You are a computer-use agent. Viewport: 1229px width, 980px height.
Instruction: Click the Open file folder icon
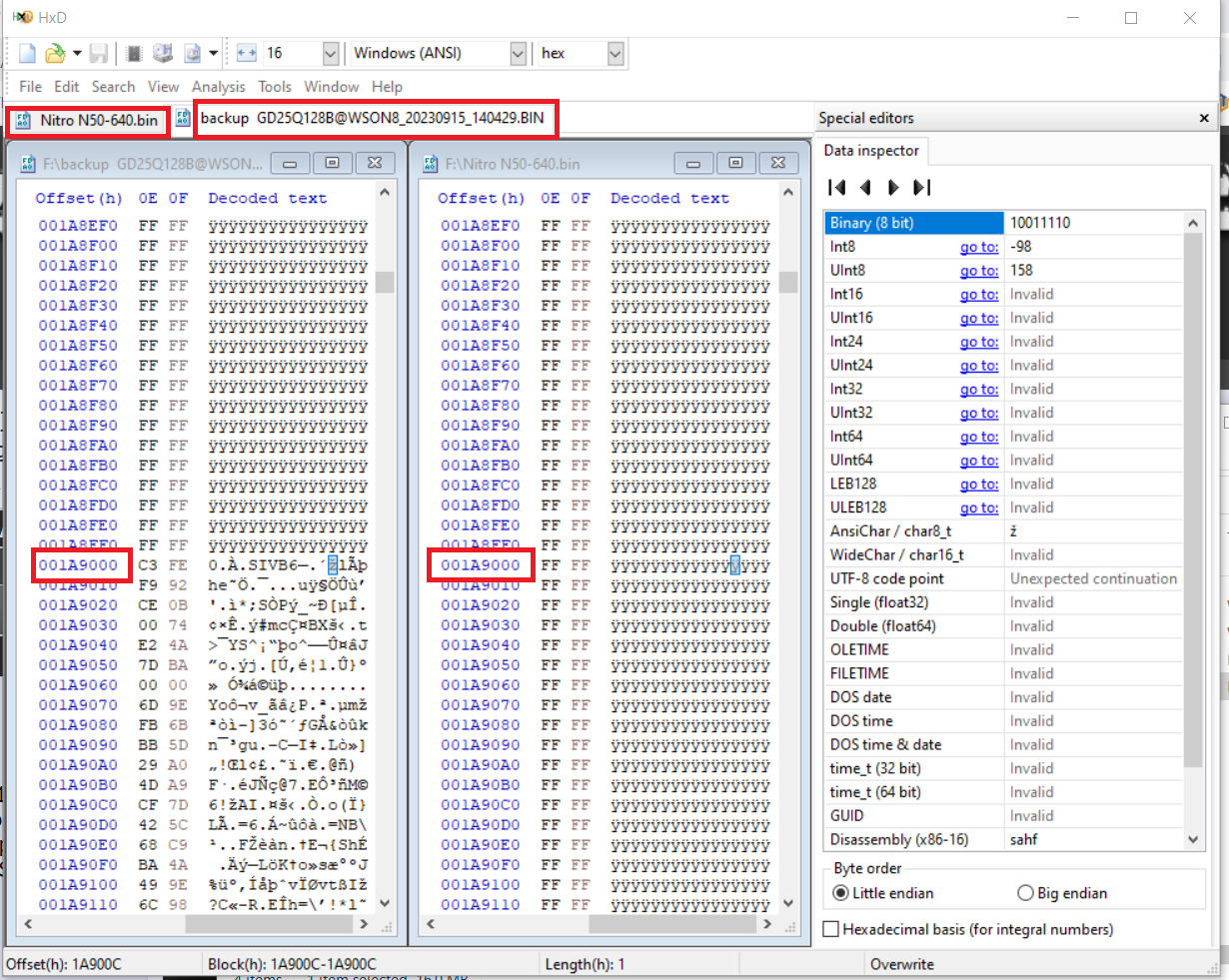point(55,54)
